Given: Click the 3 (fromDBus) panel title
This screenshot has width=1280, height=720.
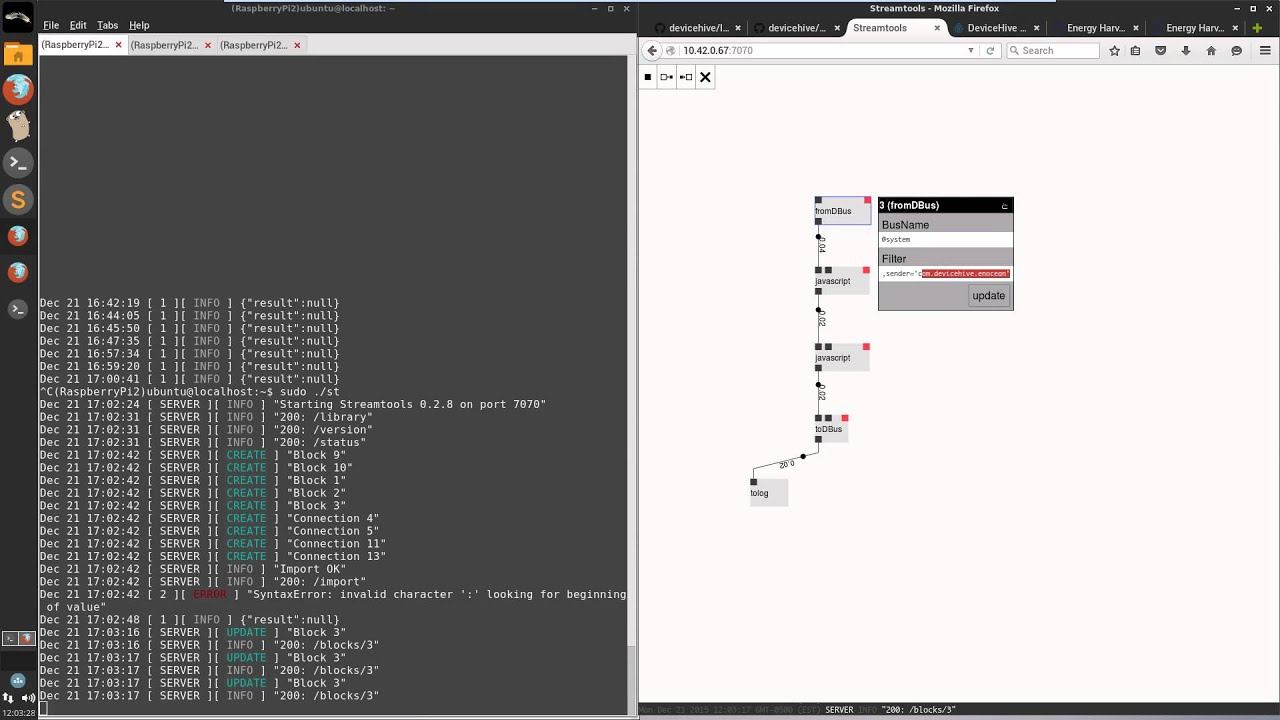Looking at the screenshot, I should [x=909, y=206].
